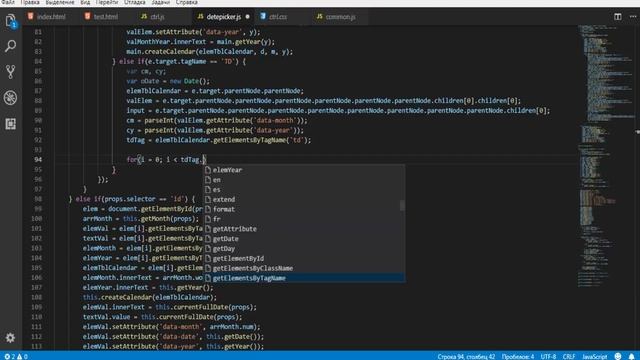Choose getElementsByClassName from autocomplete list
The image size is (640, 360).
(x=304, y=268)
